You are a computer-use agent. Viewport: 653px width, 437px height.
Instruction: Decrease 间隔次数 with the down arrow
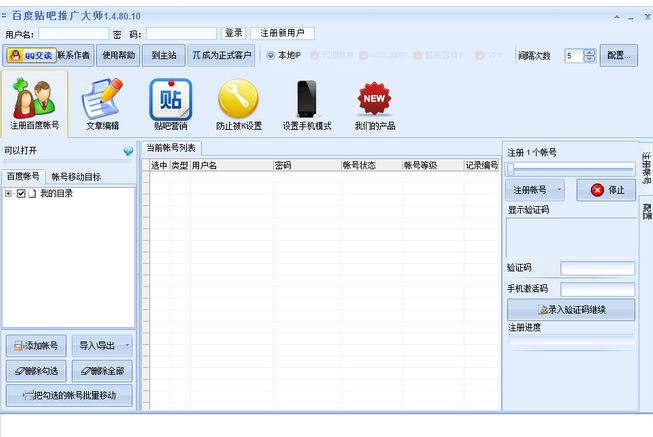(589, 59)
